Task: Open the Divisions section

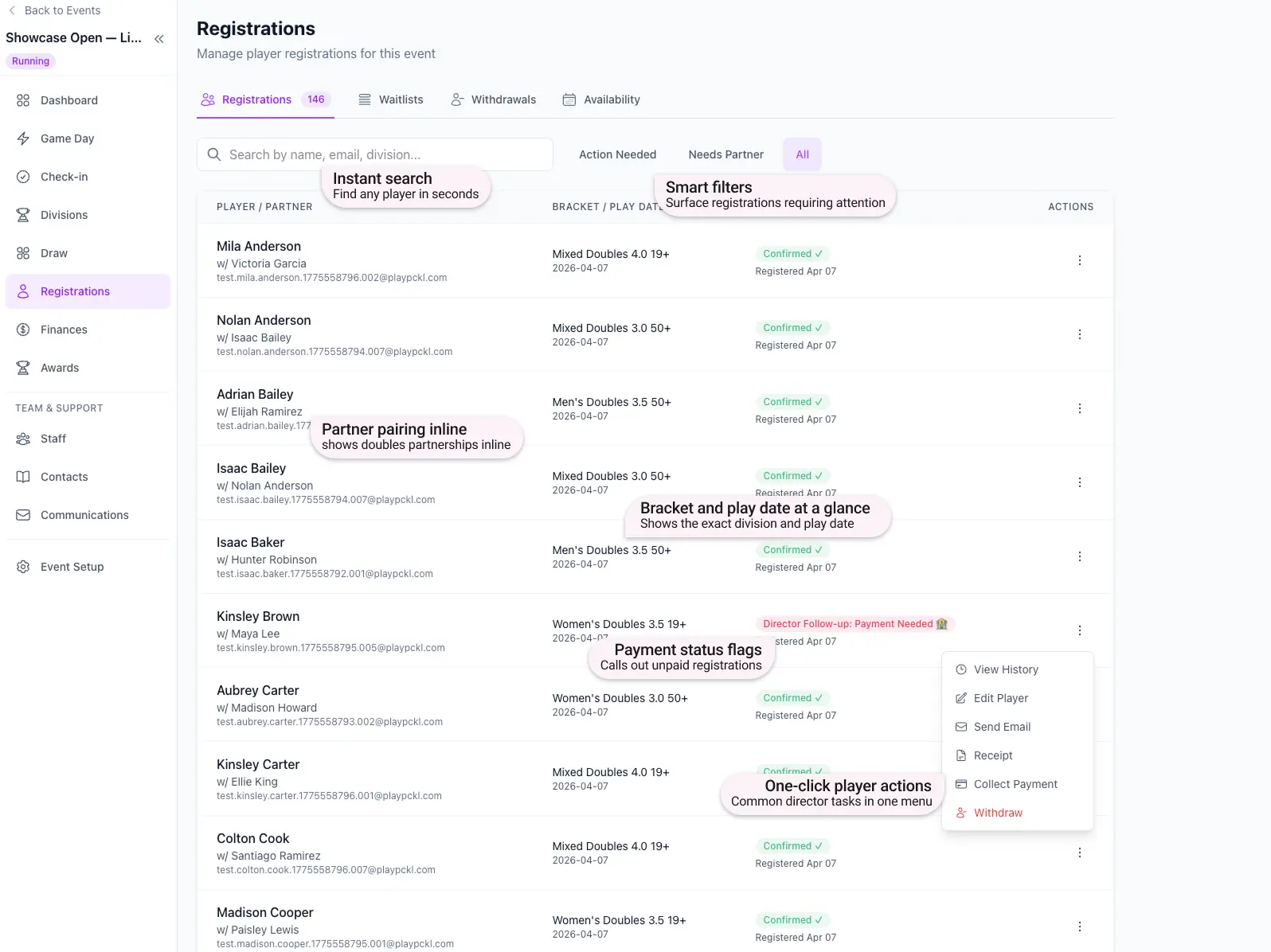Action: pyautogui.click(x=64, y=215)
